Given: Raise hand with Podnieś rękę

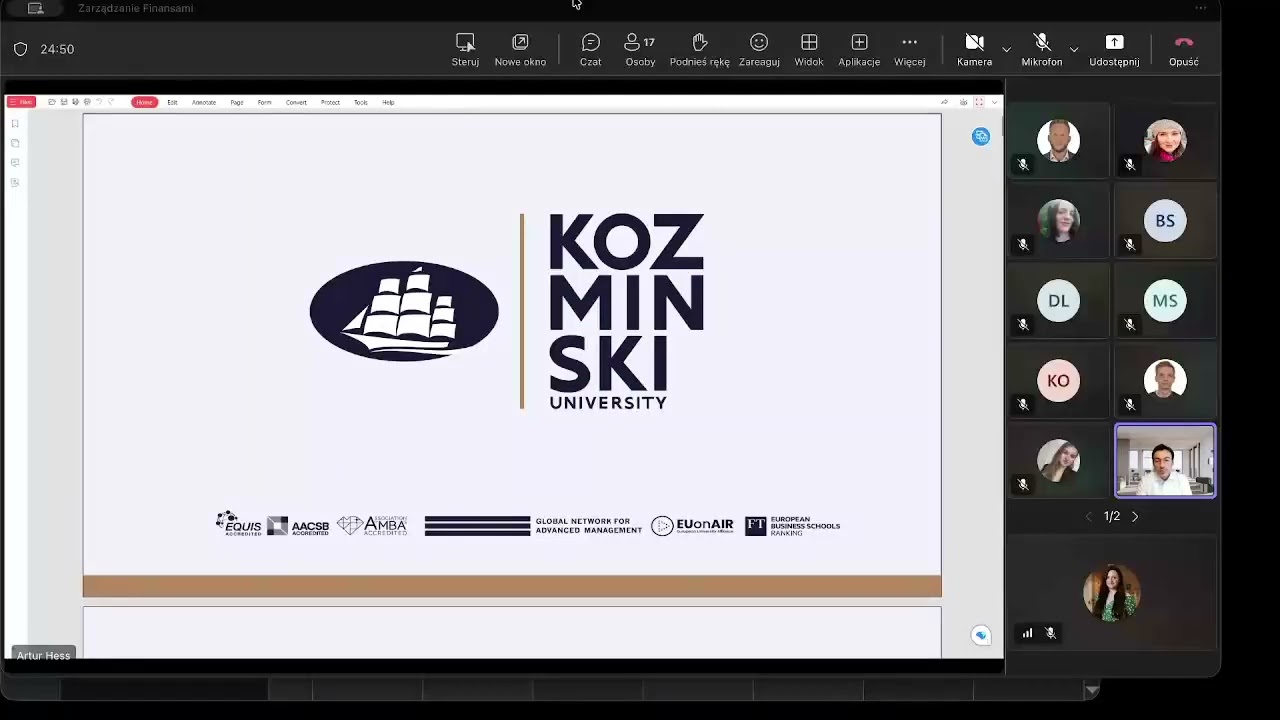Looking at the screenshot, I should pos(699,50).
